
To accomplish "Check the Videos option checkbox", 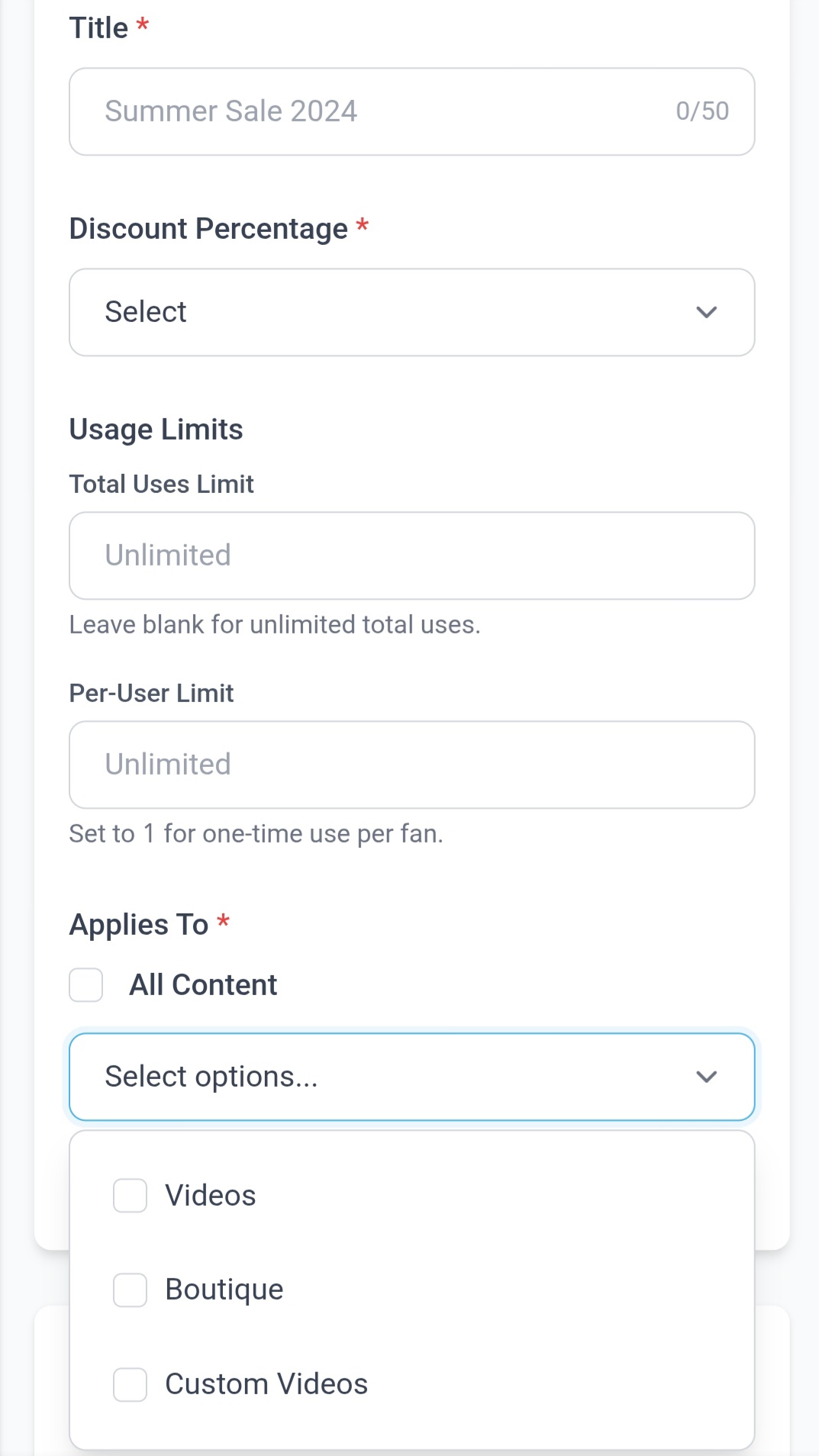I will pos(131,1196).
